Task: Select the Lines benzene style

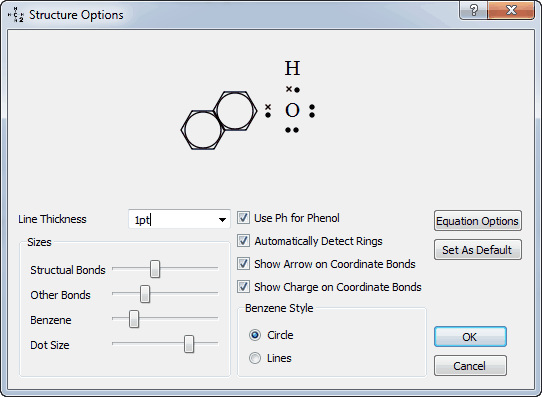Action: point(255,358)
